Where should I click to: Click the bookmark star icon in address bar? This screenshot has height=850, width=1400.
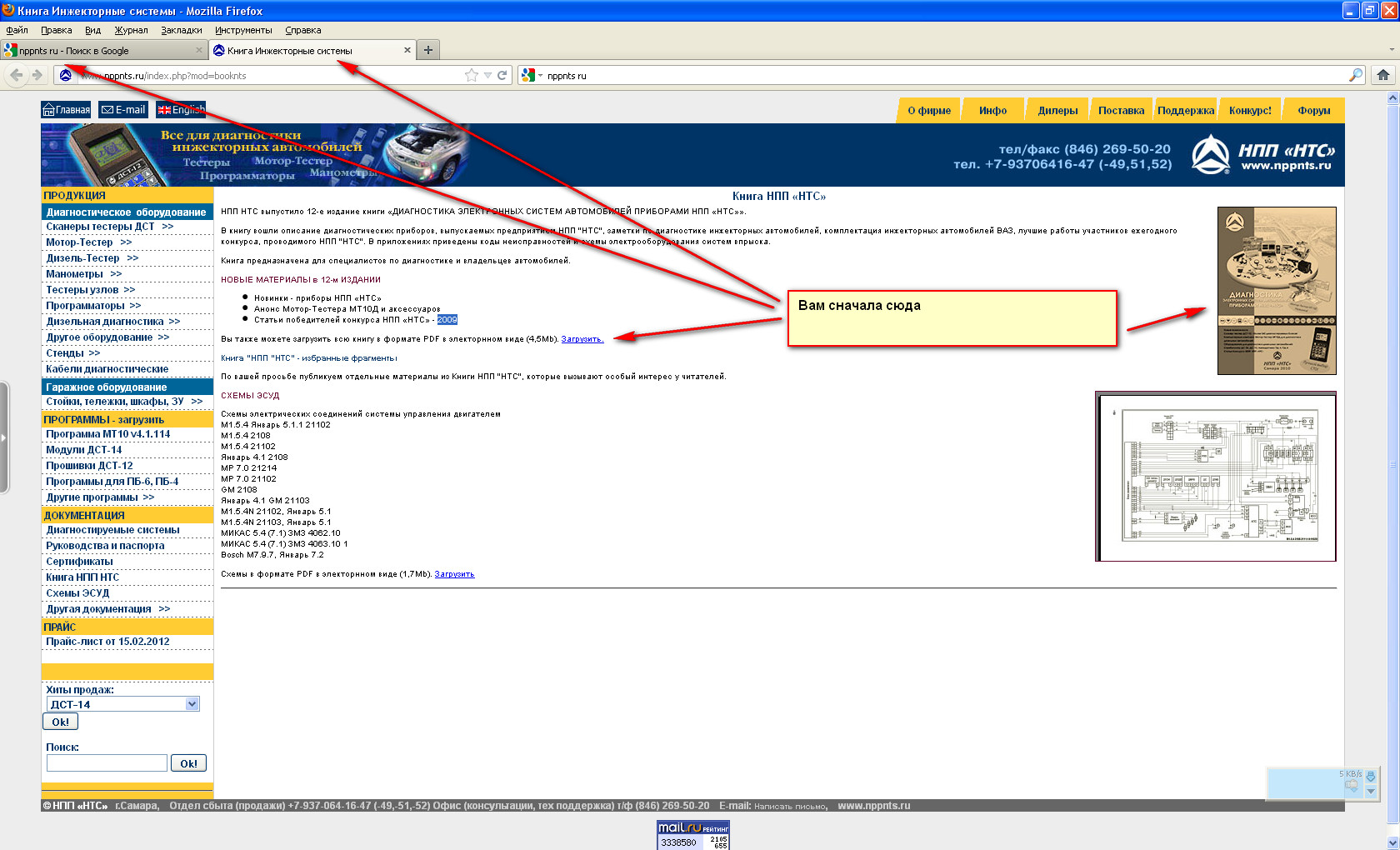coord(472,75)
